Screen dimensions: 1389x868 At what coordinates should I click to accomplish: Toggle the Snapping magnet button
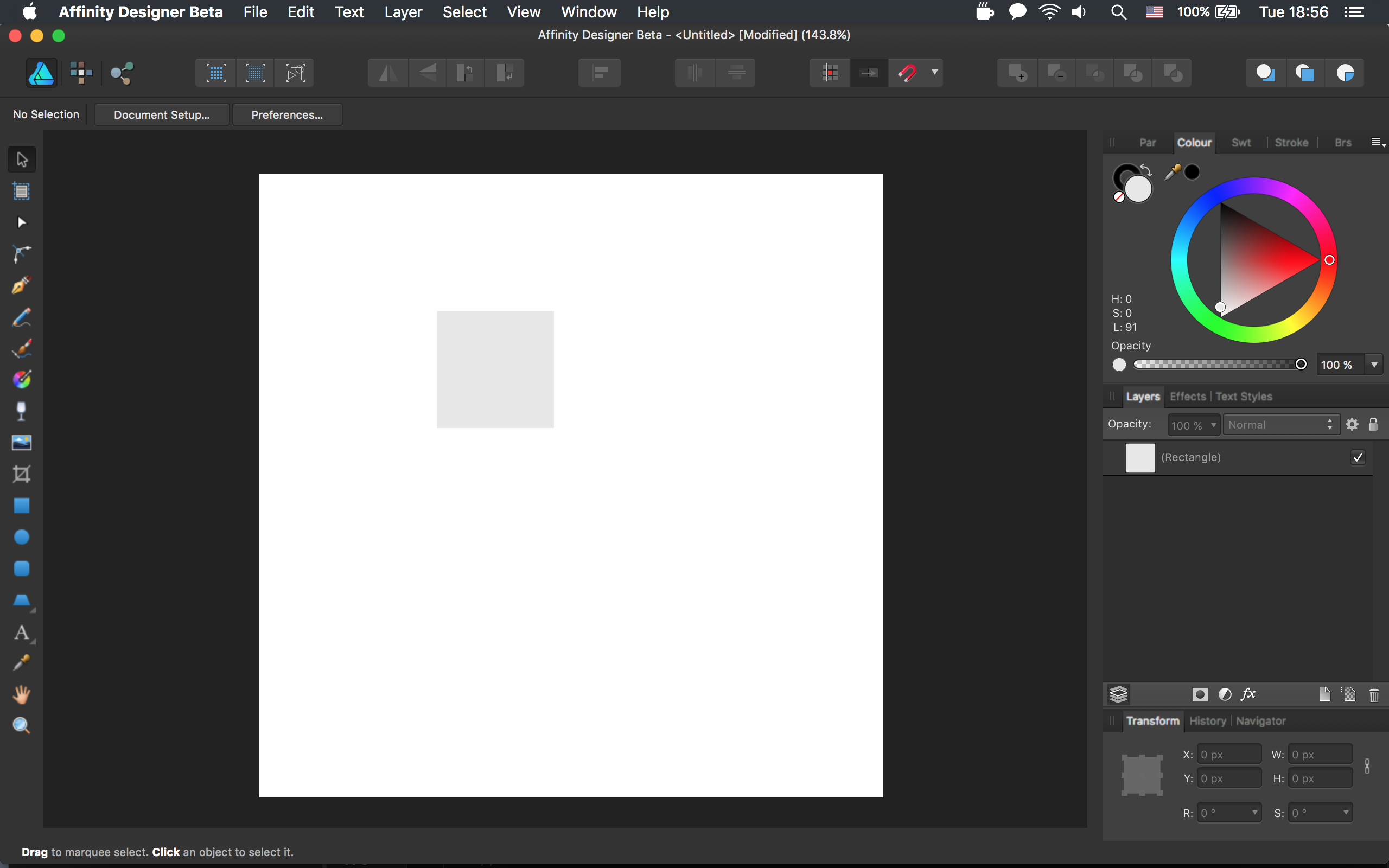click(x=907, y=73)
